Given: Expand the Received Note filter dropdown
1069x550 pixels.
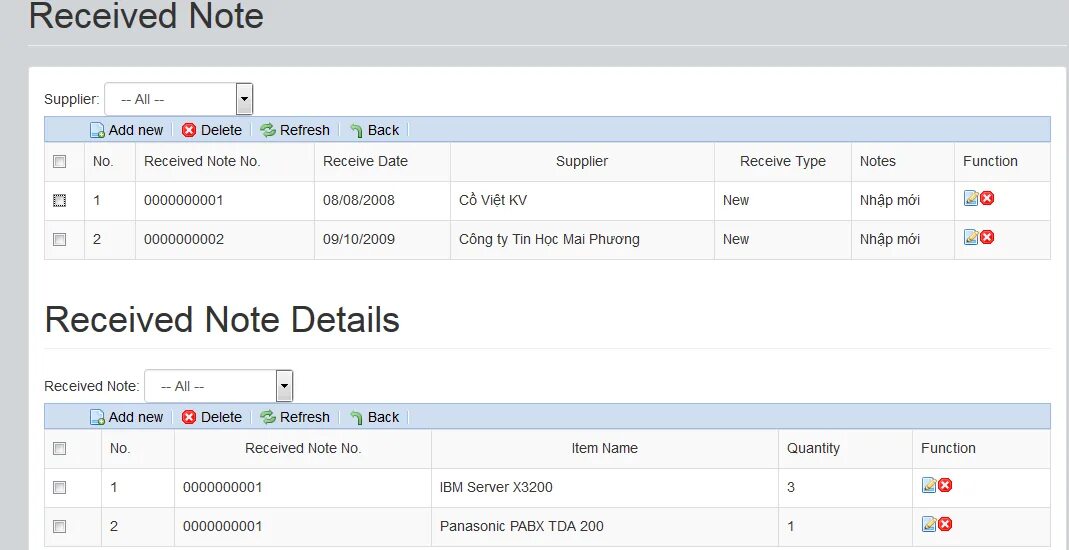Looking at the screenshot, I should (219, 386).
